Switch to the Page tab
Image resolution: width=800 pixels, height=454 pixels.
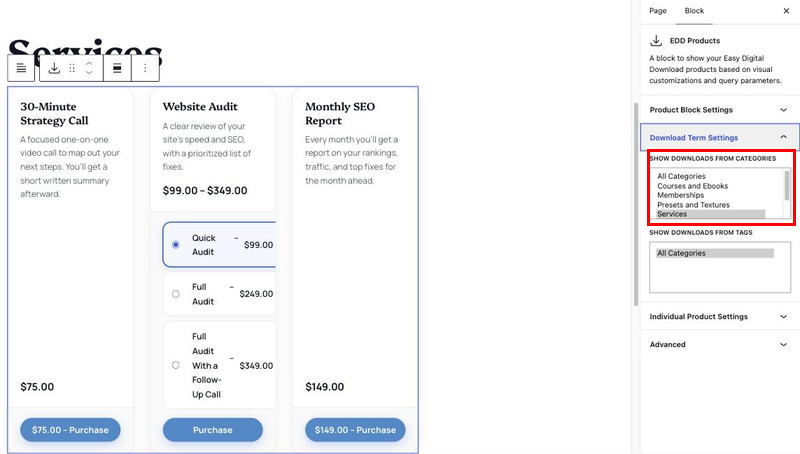(x=658, y=11)
